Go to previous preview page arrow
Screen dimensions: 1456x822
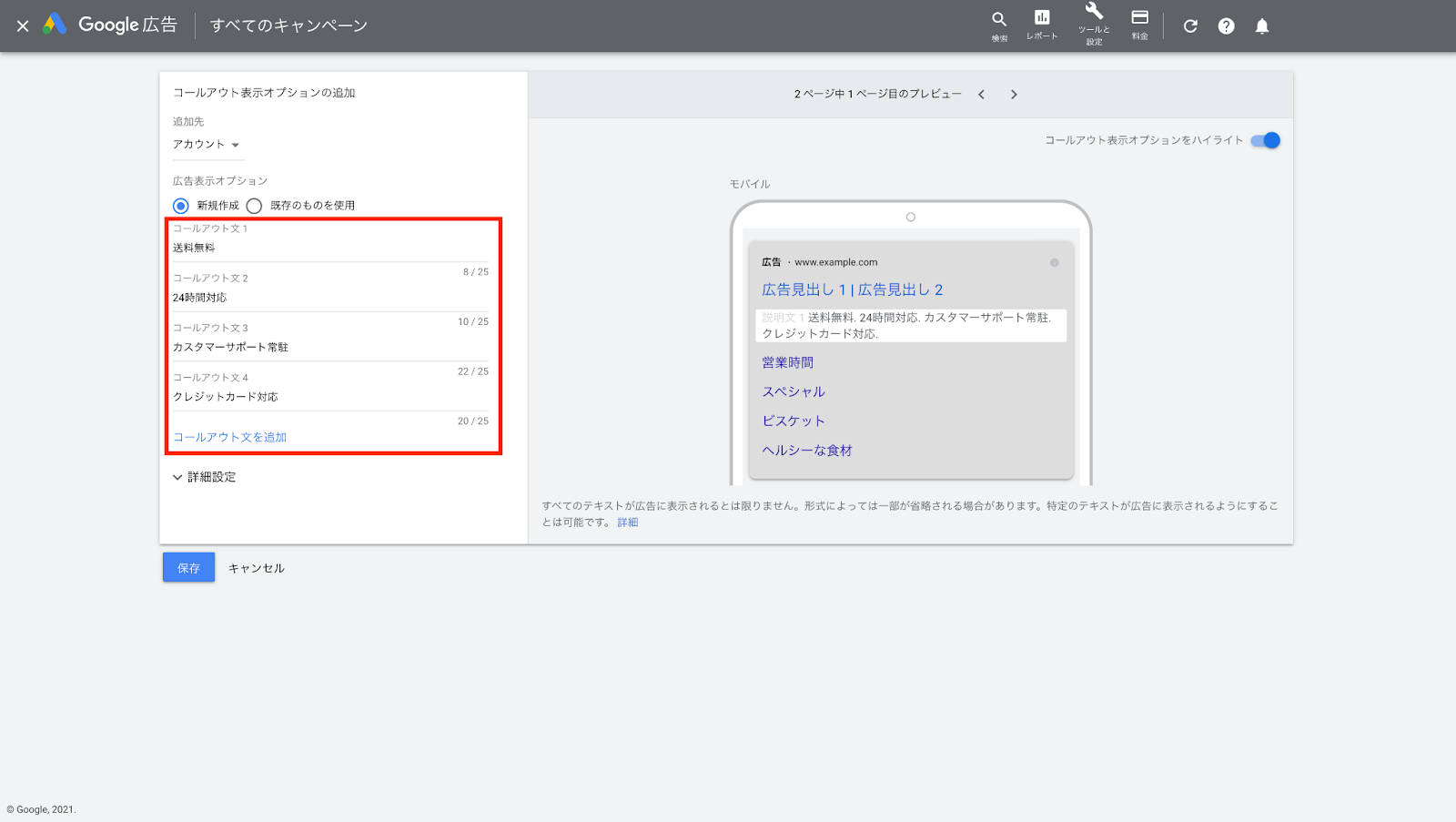982,95
